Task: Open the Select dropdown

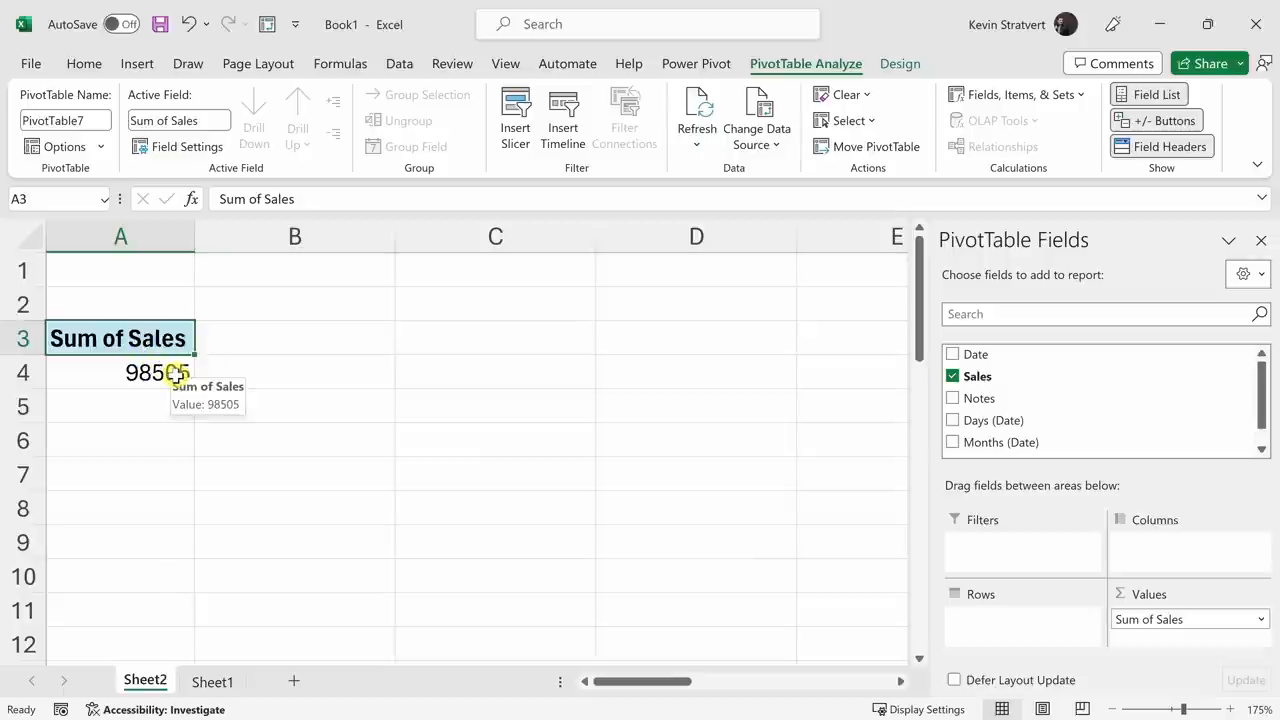Action: (x=844, y=120)
